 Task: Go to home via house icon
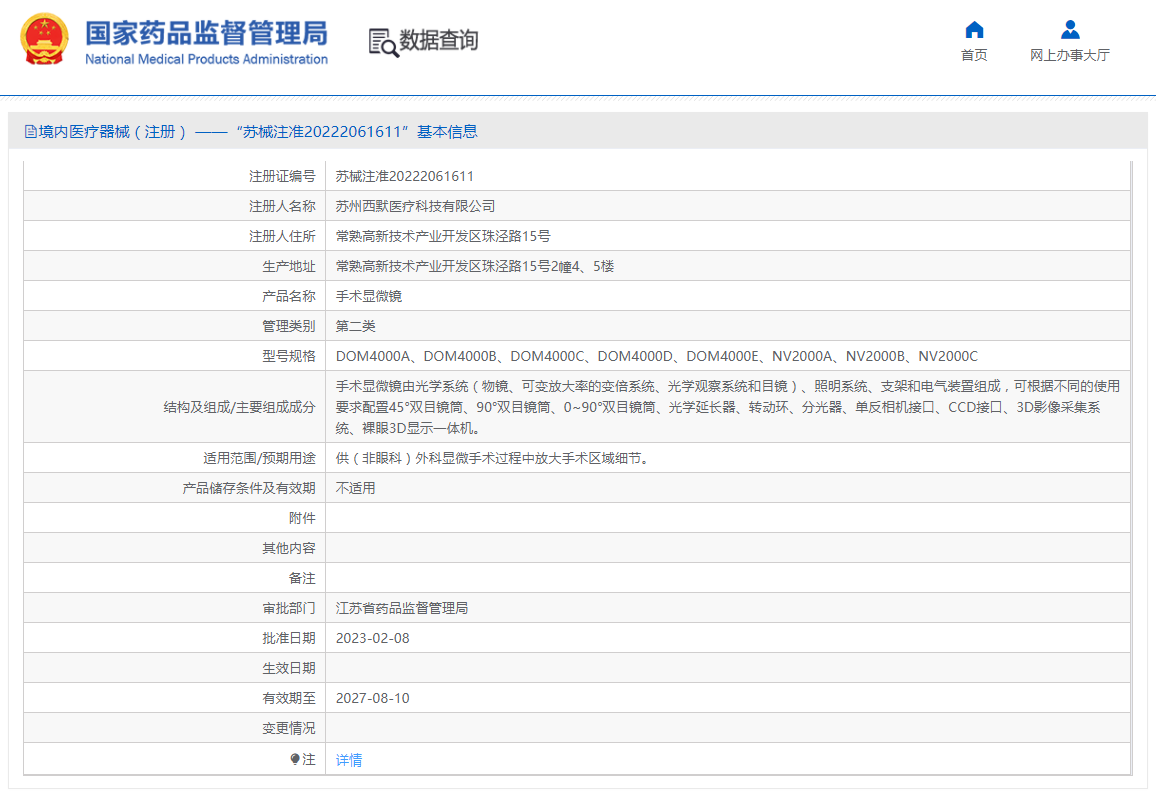[974, 29]
